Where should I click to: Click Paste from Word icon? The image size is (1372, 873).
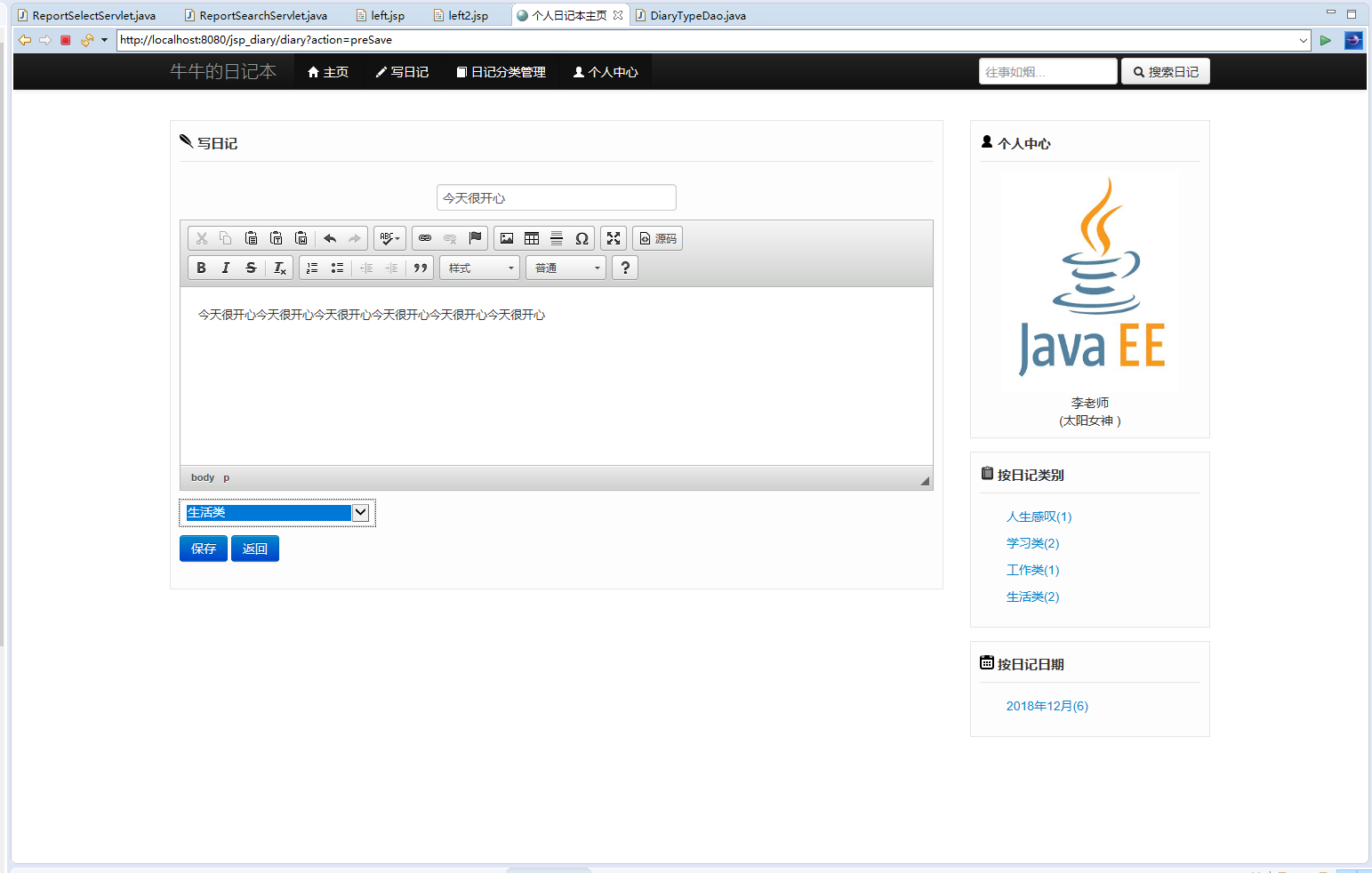tap(301, 238)
